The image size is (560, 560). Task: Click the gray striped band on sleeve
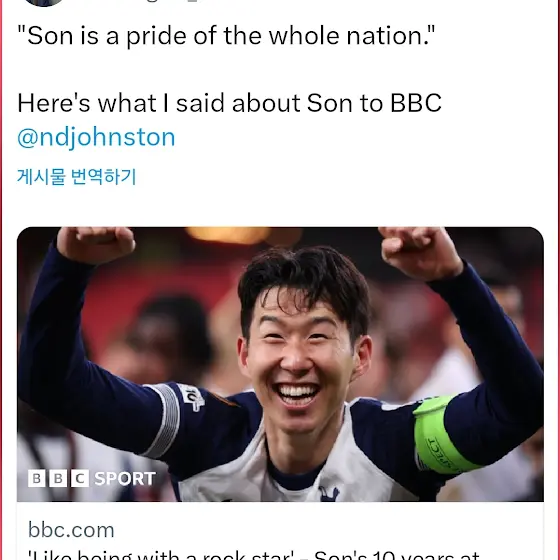(x=162, y=421)
